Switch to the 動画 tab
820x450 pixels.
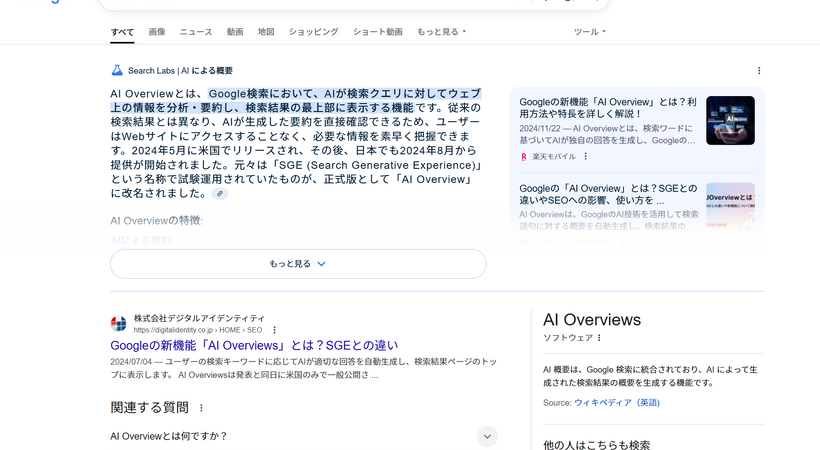click(x=235, y=31)
